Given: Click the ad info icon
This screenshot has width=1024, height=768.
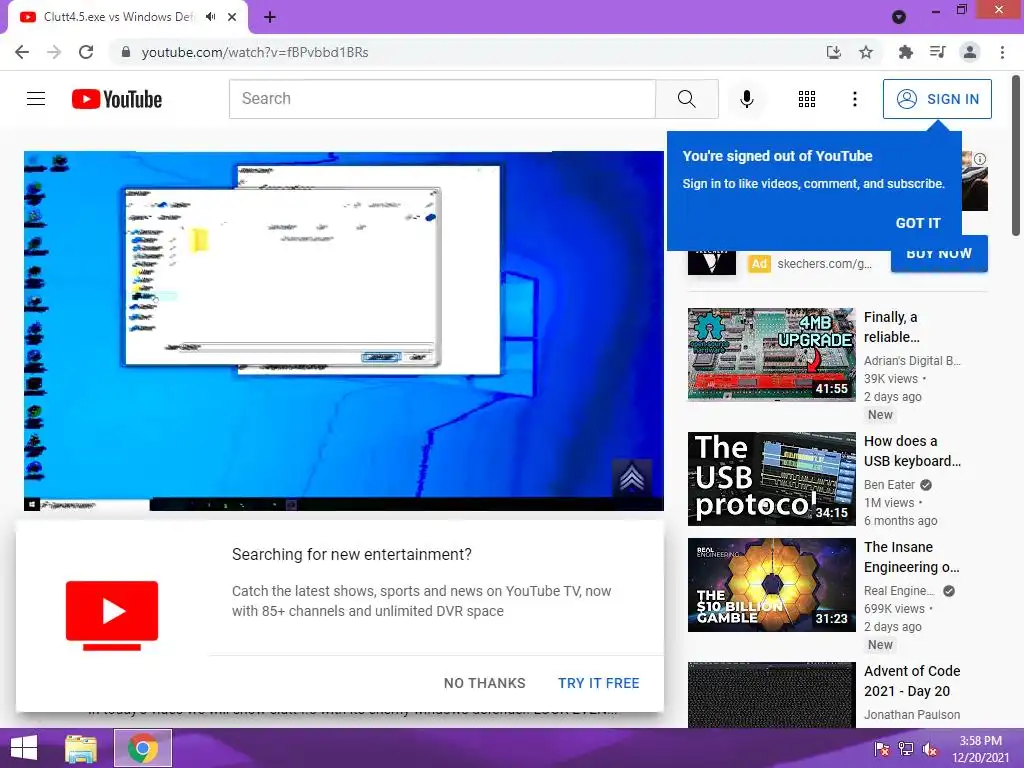Looking at the screenshot, I should pos(980,159).
